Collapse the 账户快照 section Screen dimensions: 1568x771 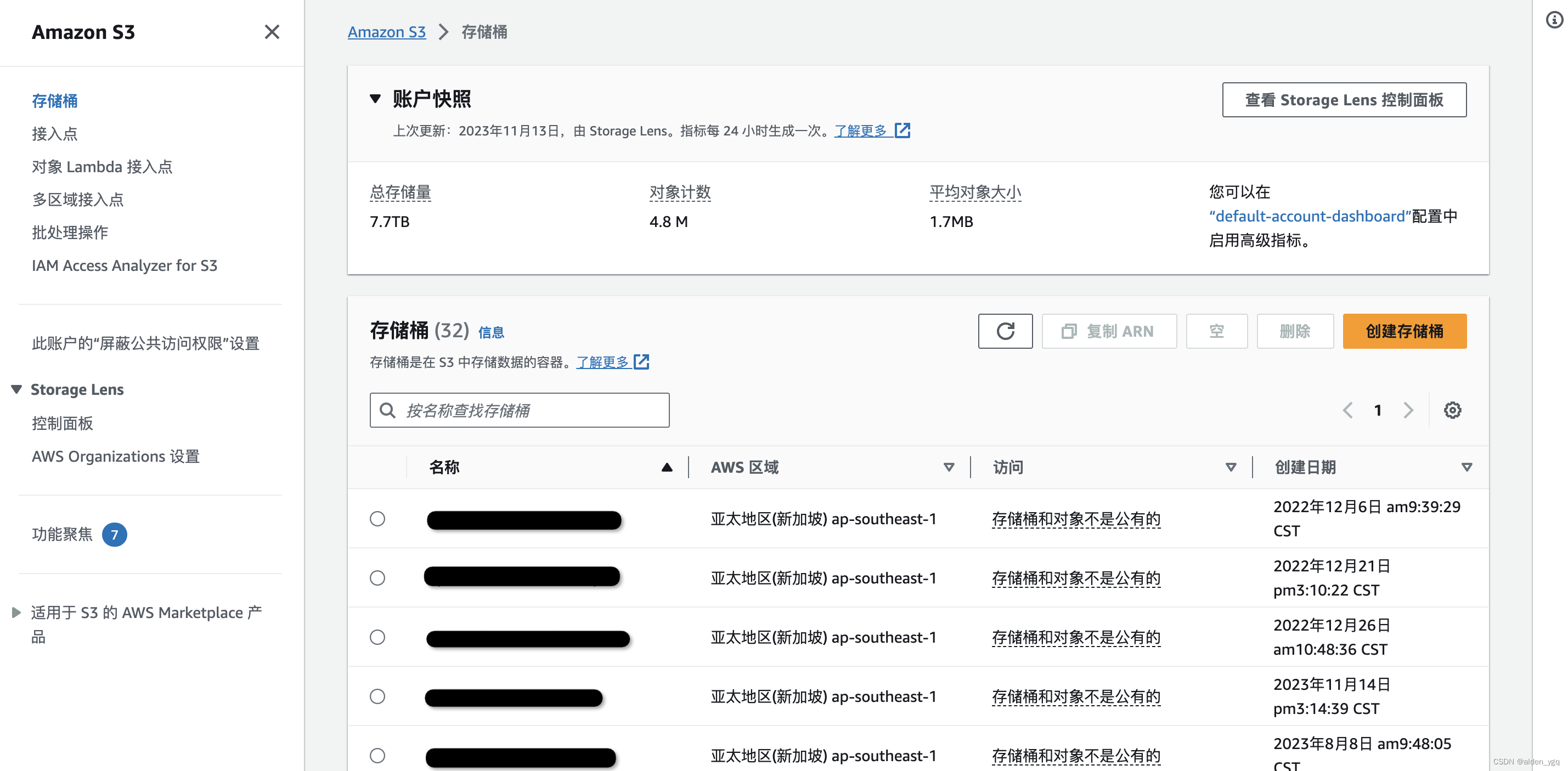point(376,99)
